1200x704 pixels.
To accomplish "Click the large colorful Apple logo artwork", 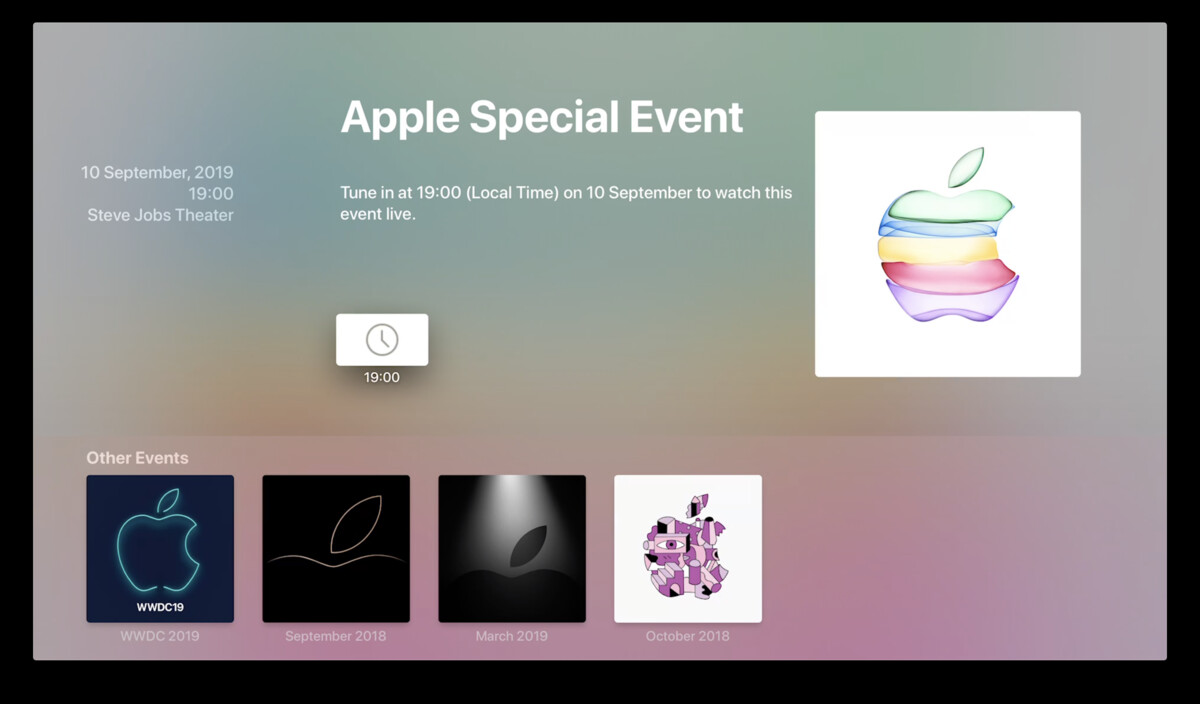I will [948, 244].
